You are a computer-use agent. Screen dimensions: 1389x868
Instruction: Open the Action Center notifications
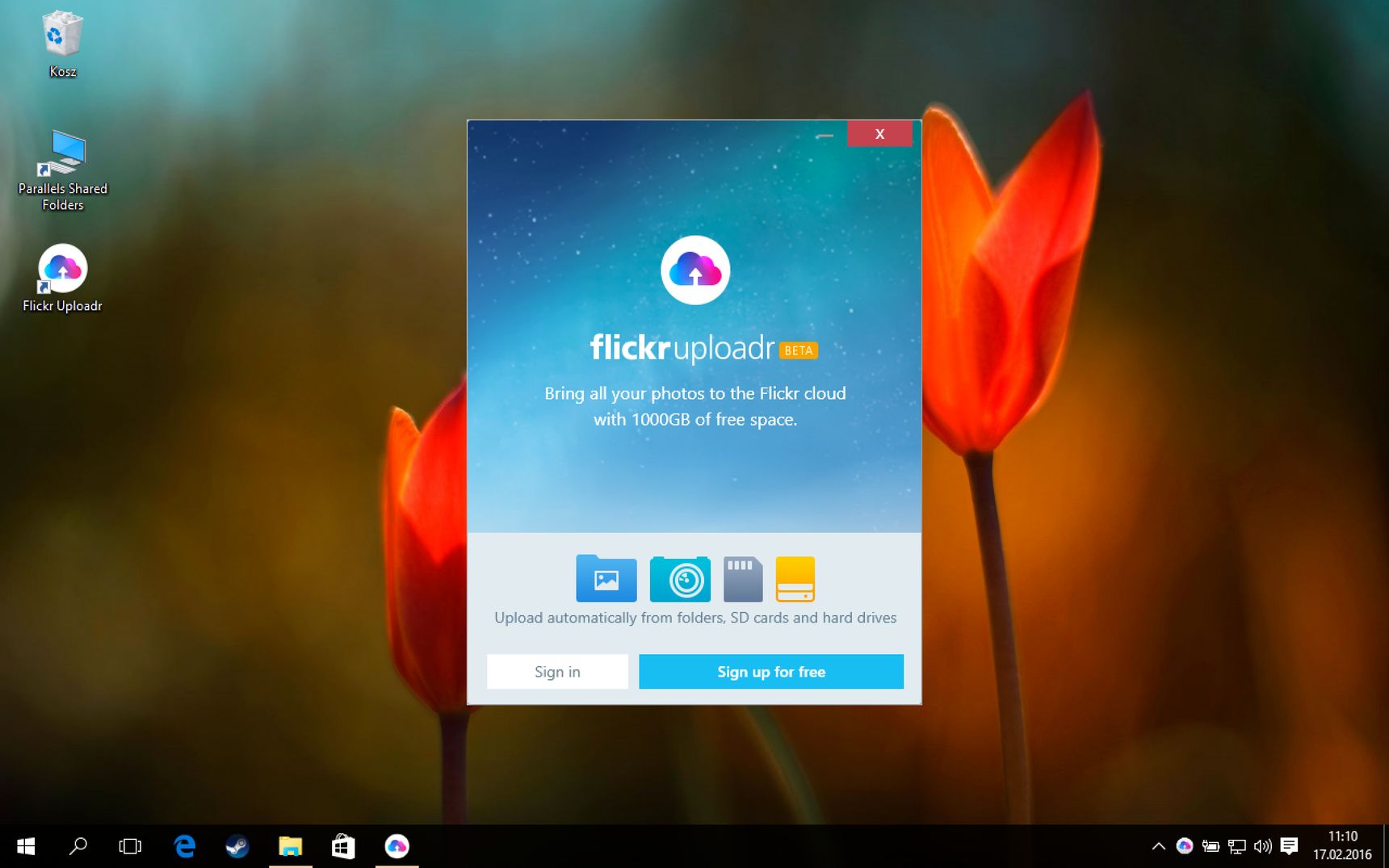coord(1289,846)
